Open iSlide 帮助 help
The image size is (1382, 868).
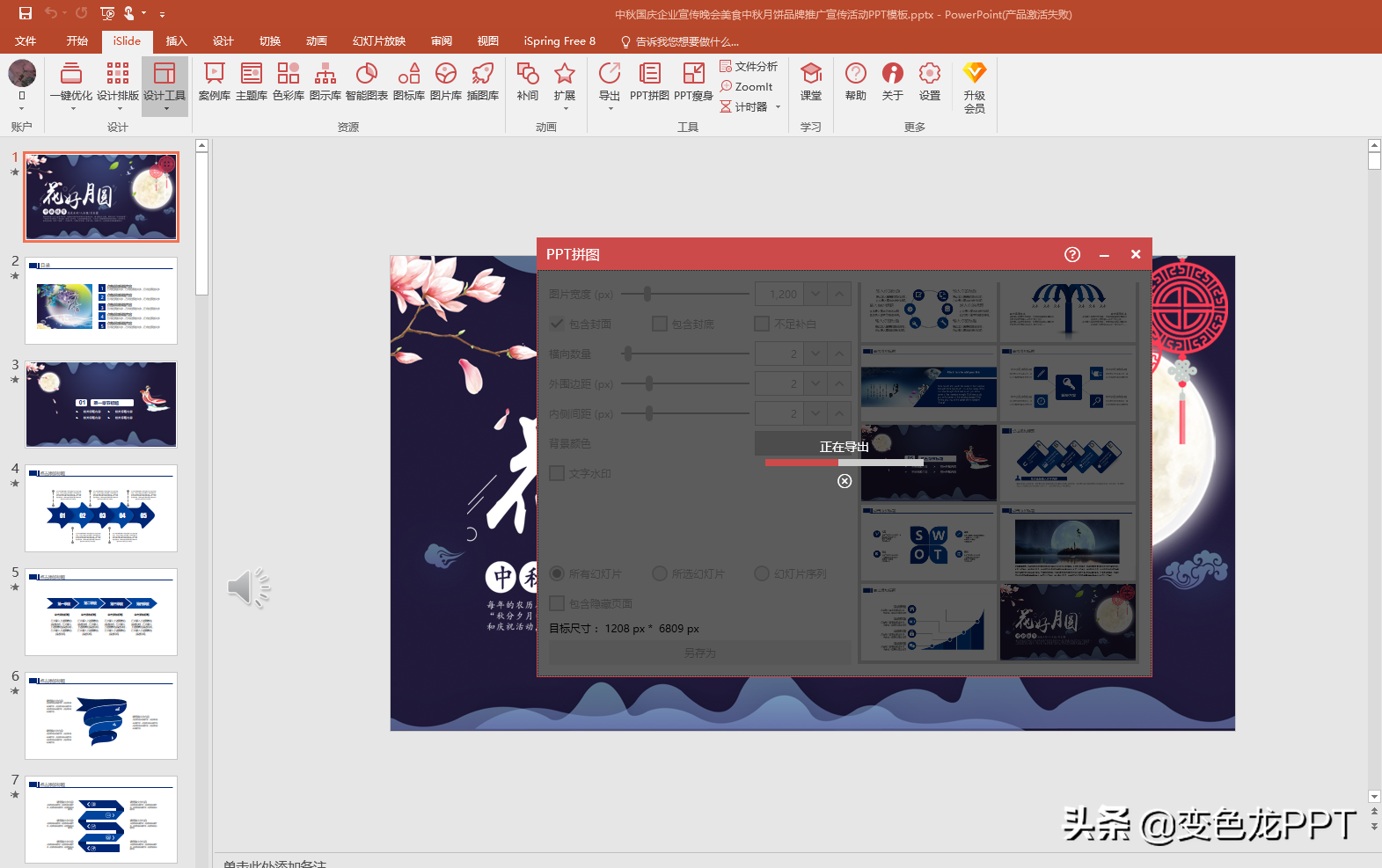click(x=856, y=82)
